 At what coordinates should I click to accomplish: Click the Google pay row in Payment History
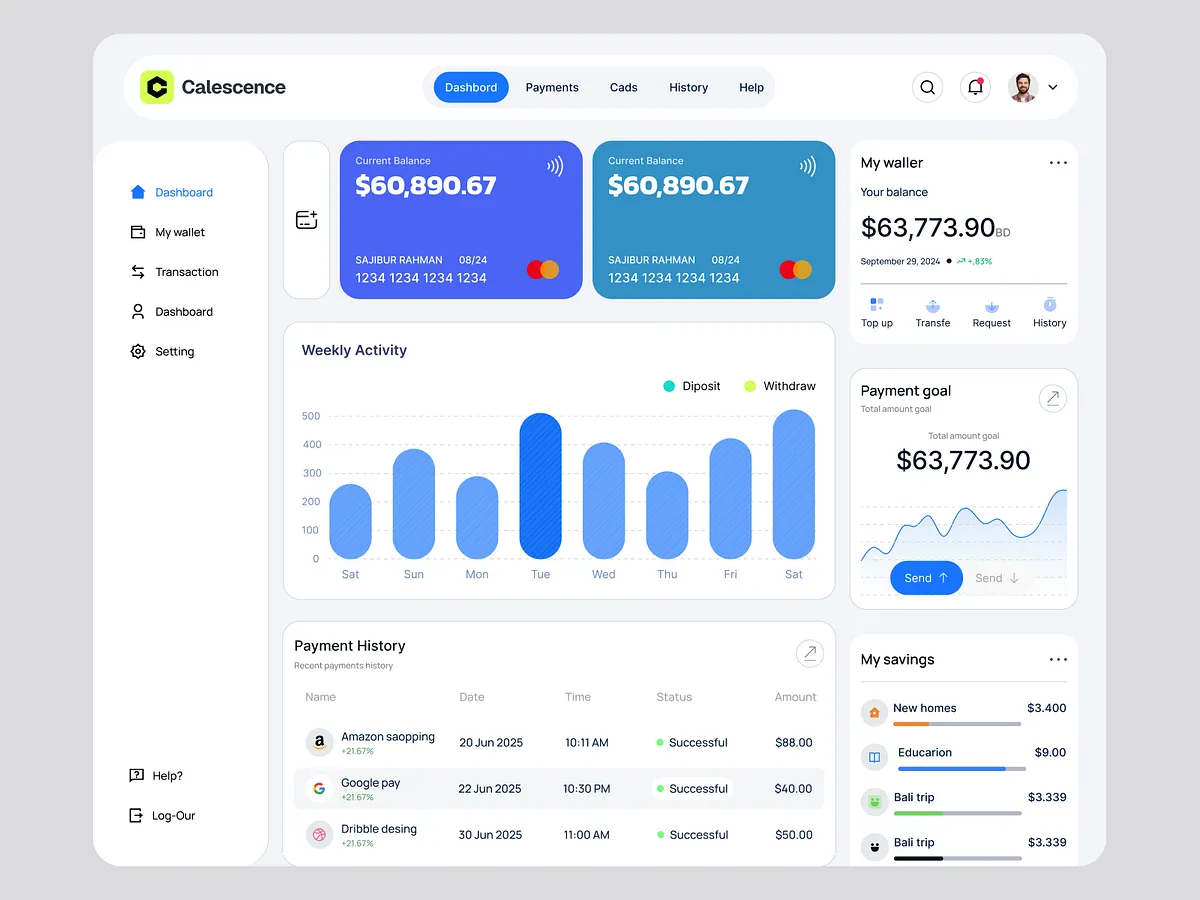point(560,789)
